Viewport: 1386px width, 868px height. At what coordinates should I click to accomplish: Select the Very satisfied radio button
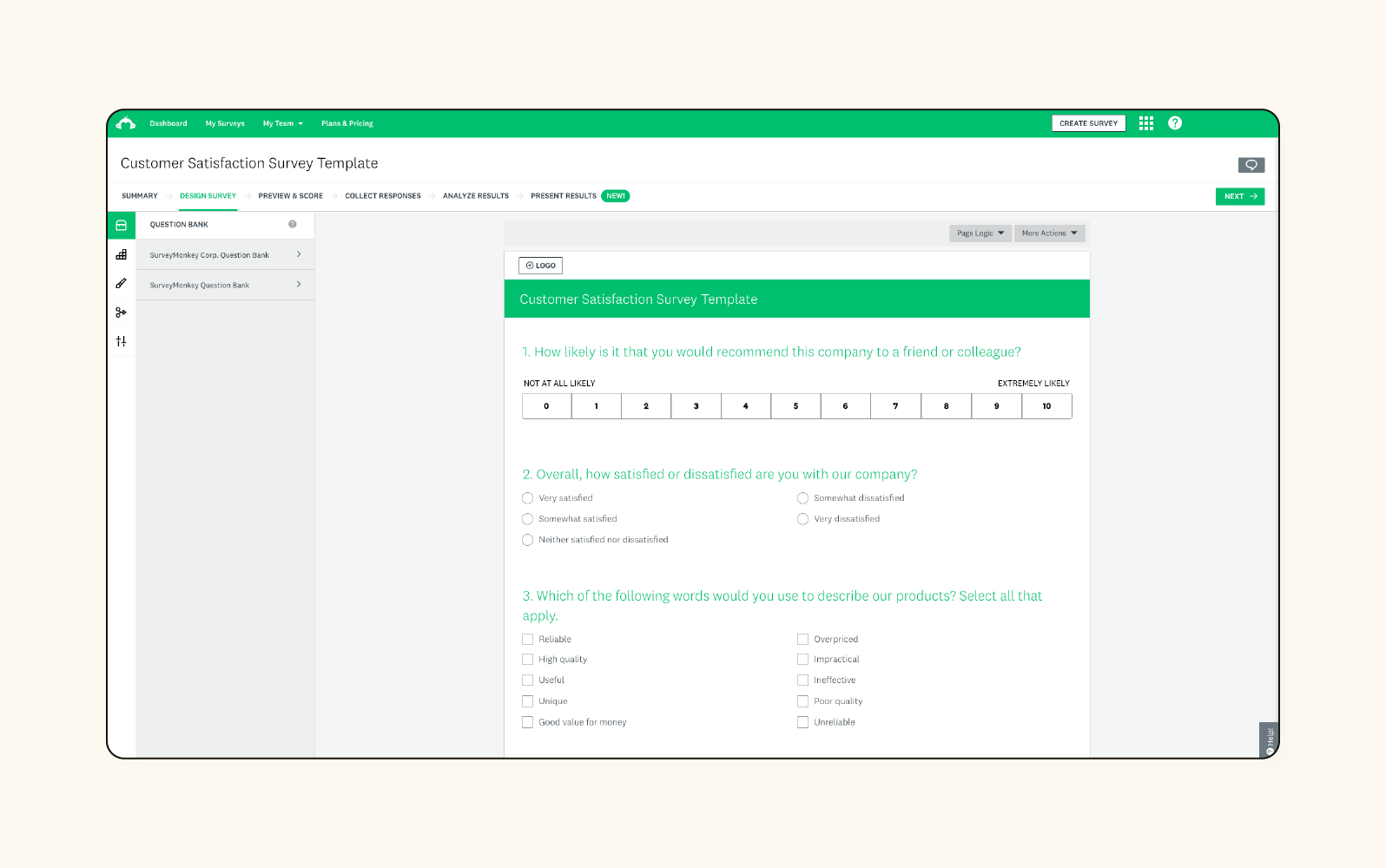pos(527,498)
